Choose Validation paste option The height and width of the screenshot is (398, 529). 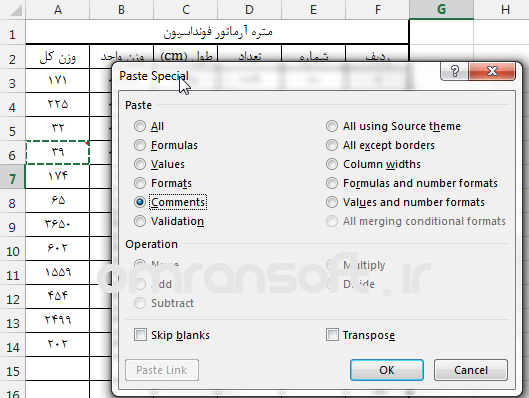(140, 221)
